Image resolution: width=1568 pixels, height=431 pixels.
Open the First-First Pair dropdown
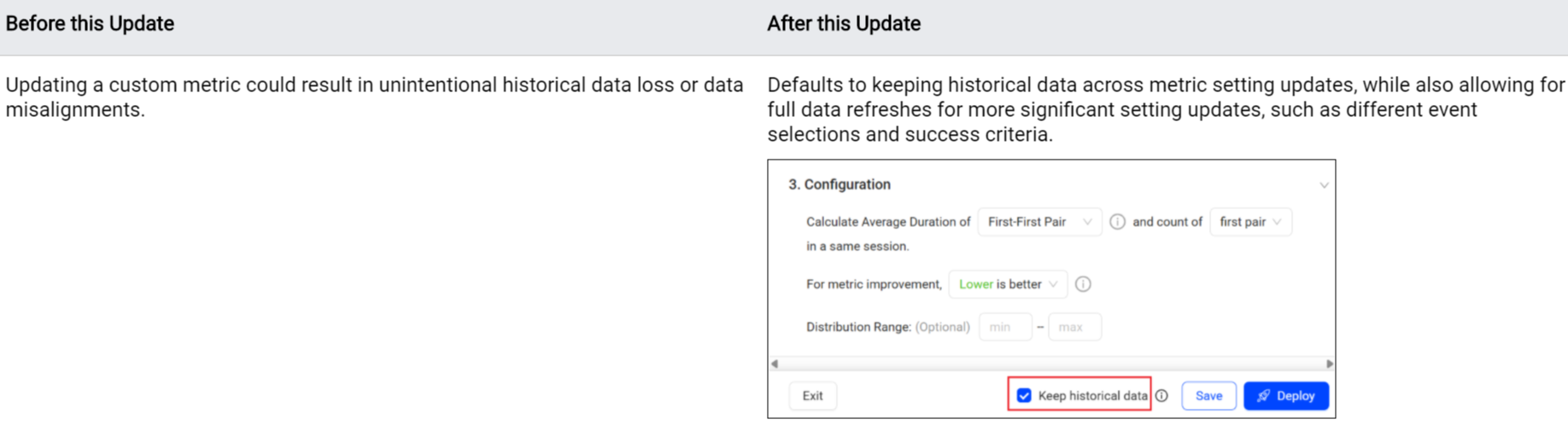[x=1039, y=222]
